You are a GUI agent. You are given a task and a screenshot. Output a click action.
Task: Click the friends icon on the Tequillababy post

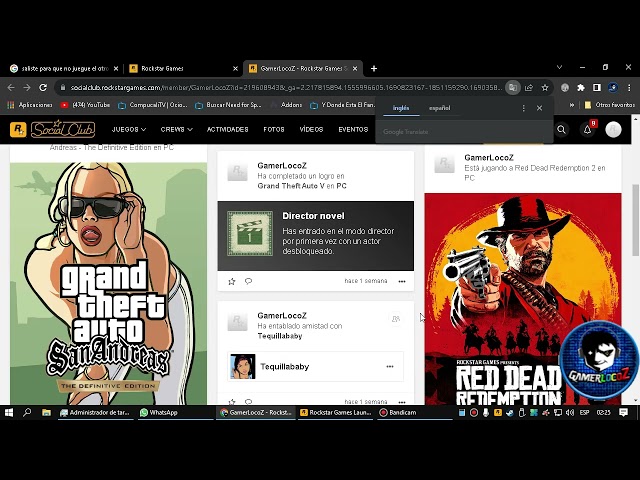[396, 319]
